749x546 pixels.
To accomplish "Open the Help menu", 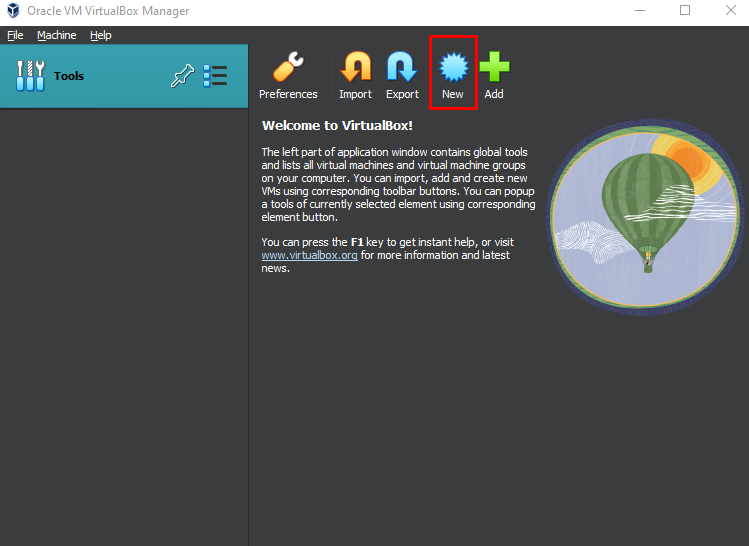I will (x=100, y=35).
